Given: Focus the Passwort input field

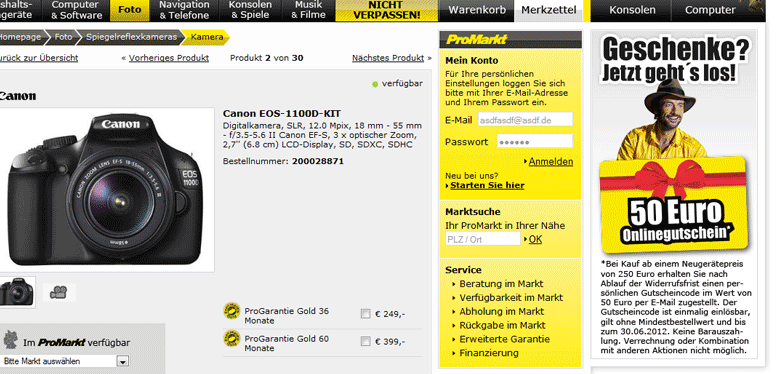Looking at the screenshot, I should (535, 142).
